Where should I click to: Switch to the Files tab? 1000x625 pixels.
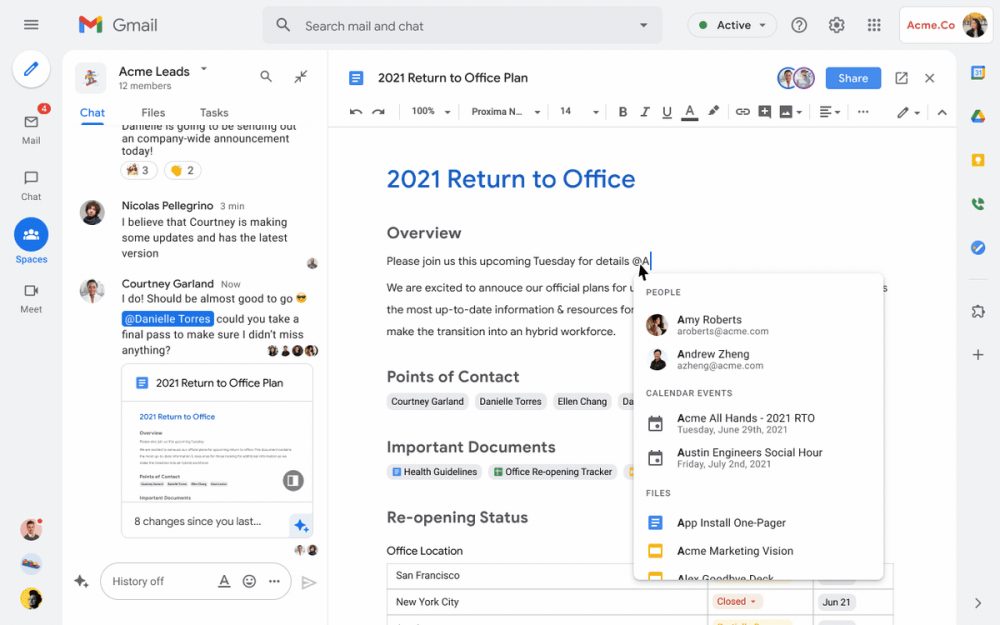click(x=152, y=112)
